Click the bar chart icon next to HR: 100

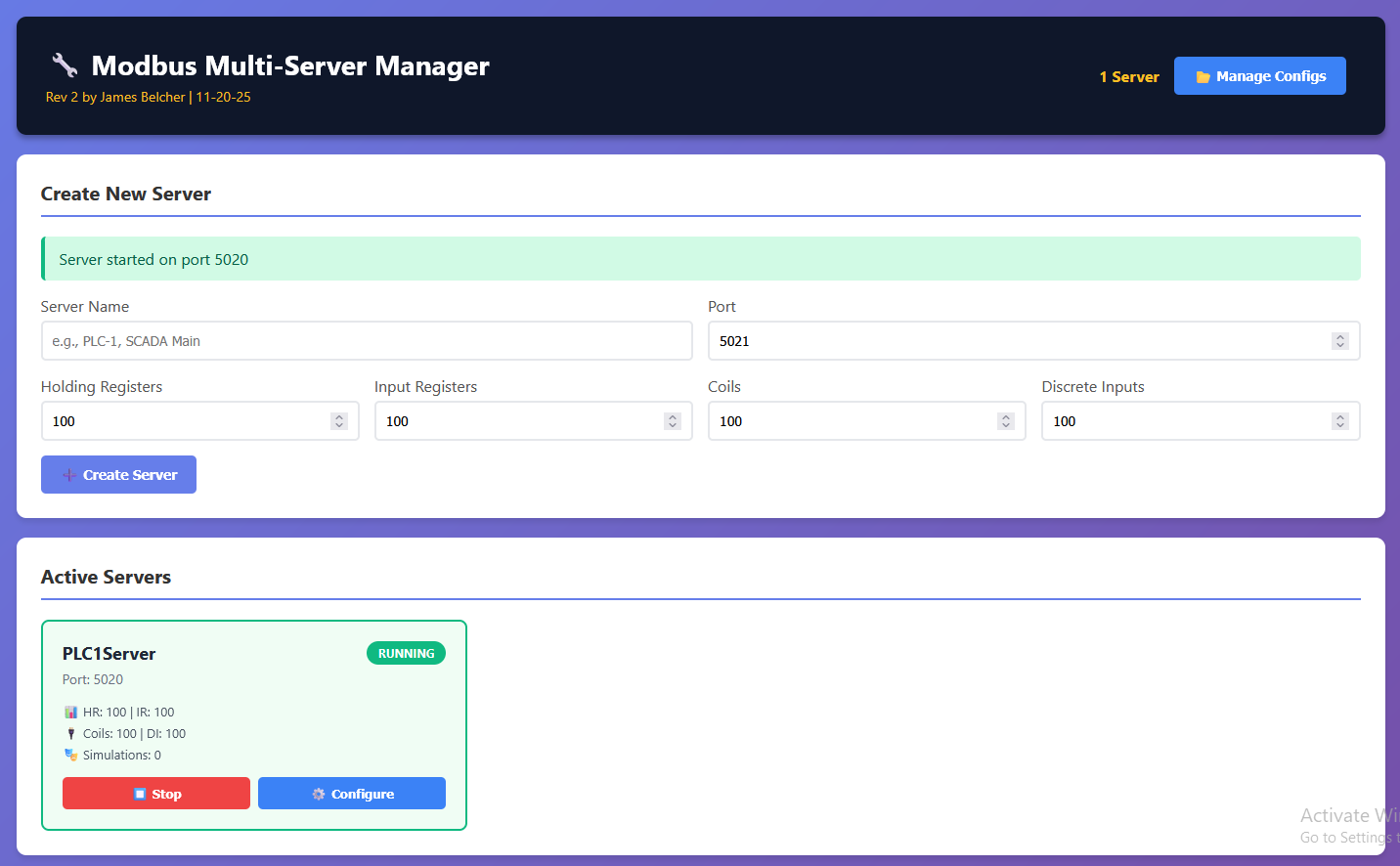(70, 713)
